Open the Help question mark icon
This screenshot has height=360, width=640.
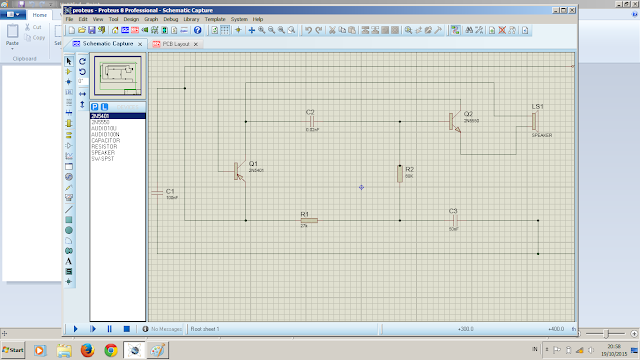[x=198, y=30]
